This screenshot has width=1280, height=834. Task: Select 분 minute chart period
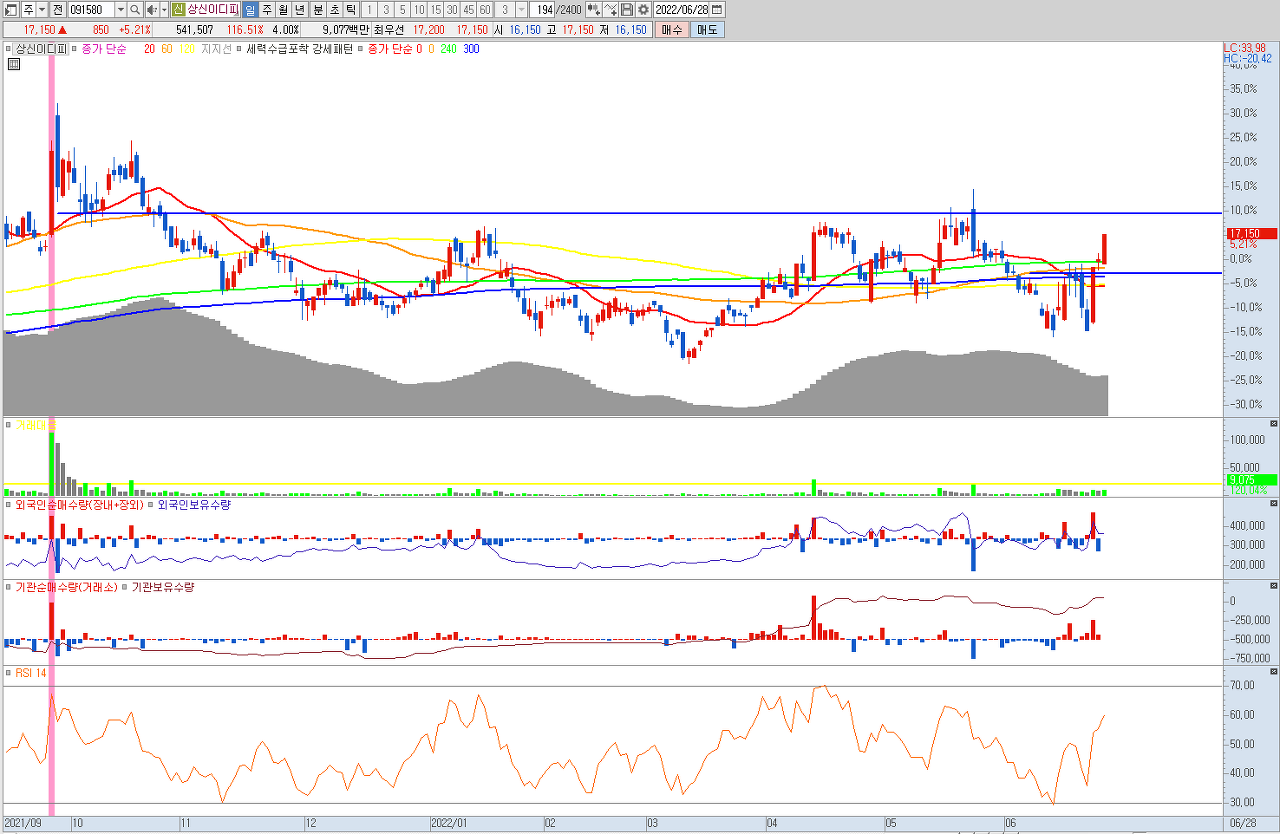[318, 10]
